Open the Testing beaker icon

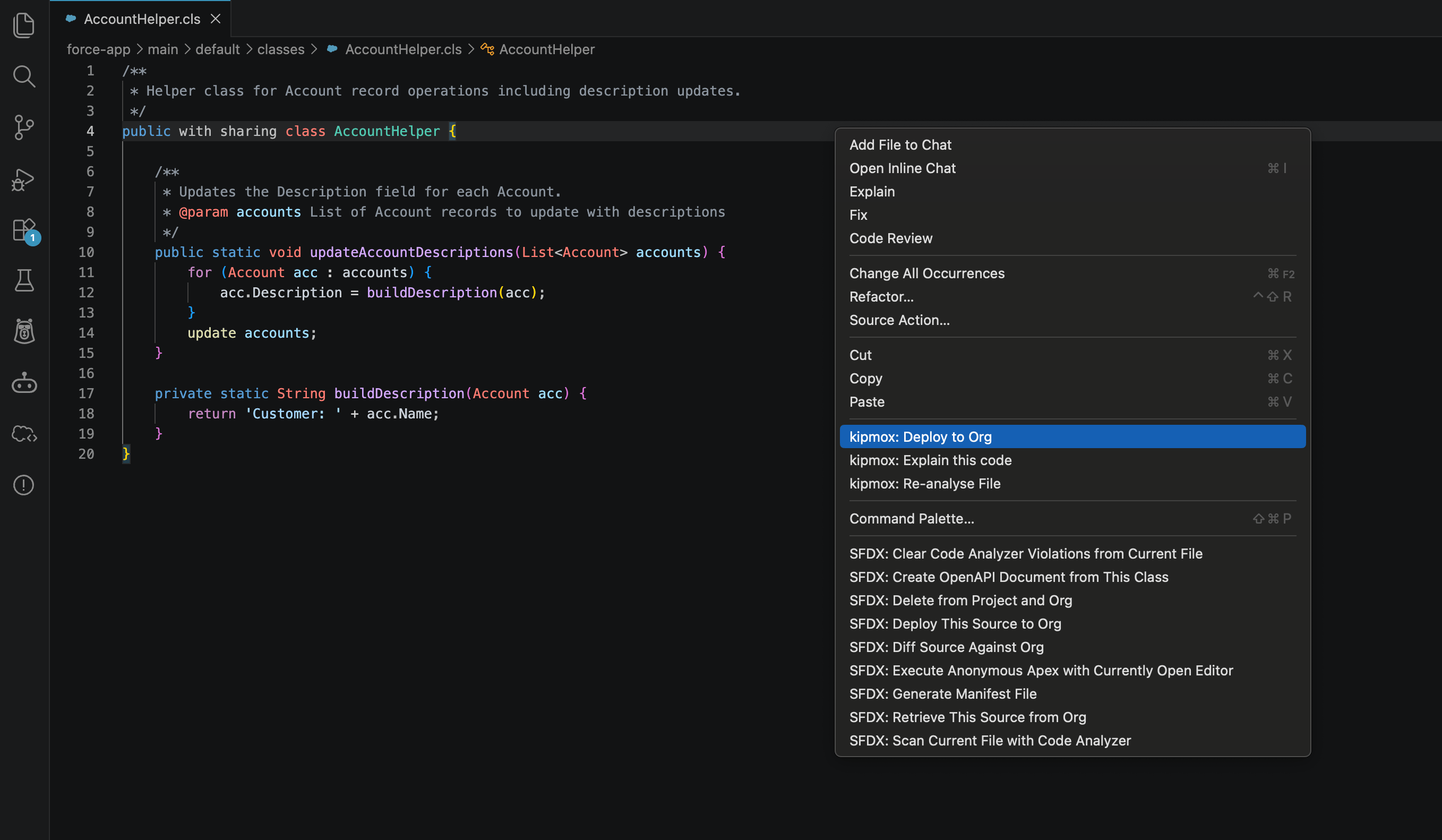click(24, 280)
